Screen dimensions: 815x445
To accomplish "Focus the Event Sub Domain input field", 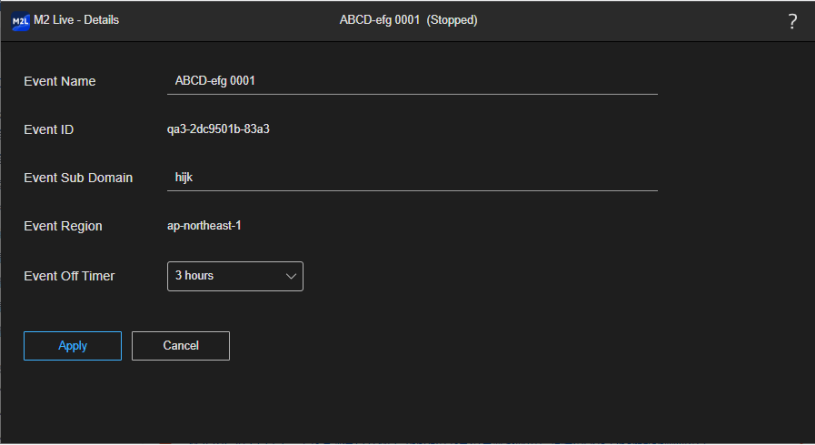I will [x=412, y=177].
